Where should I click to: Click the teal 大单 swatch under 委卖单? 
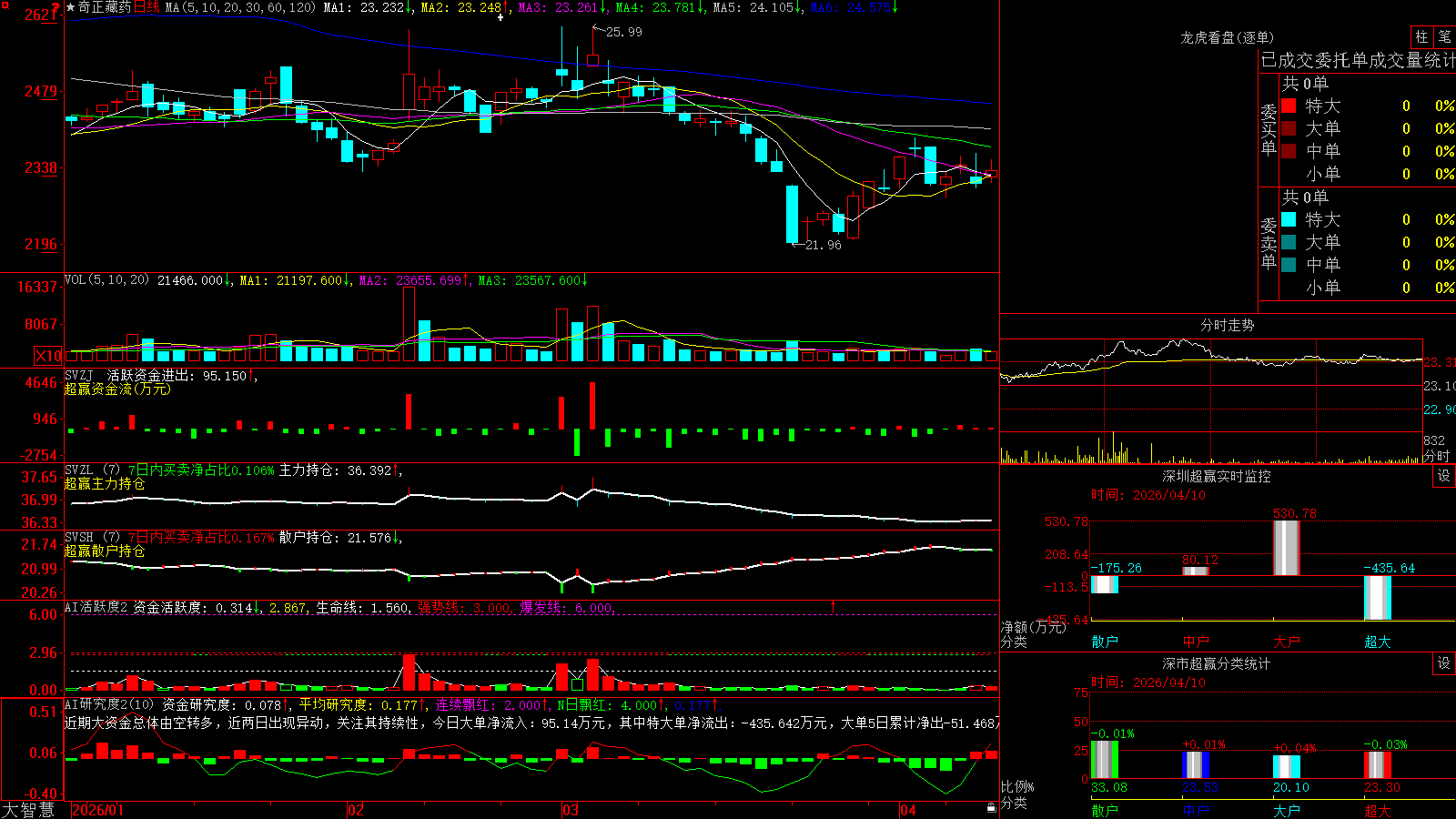click(x=1289, y=242)
